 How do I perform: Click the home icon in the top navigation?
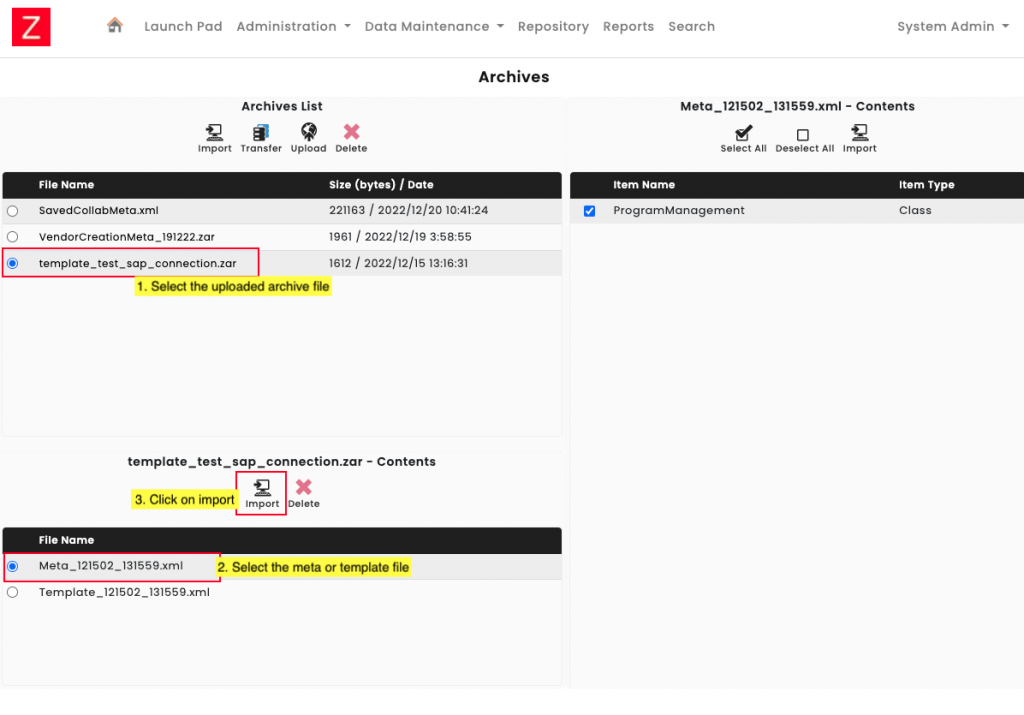pos(115,26)
